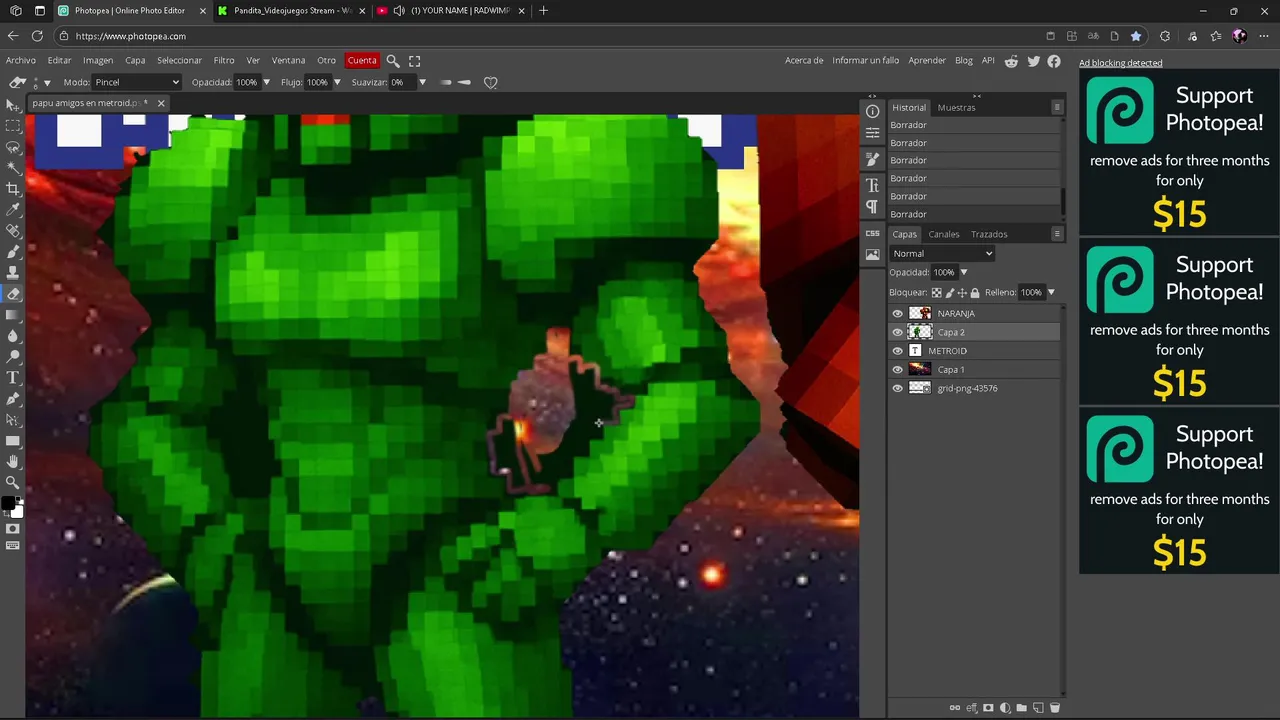Open the brush preset picker arrow
1280x720 pixels.
(47, 82)
